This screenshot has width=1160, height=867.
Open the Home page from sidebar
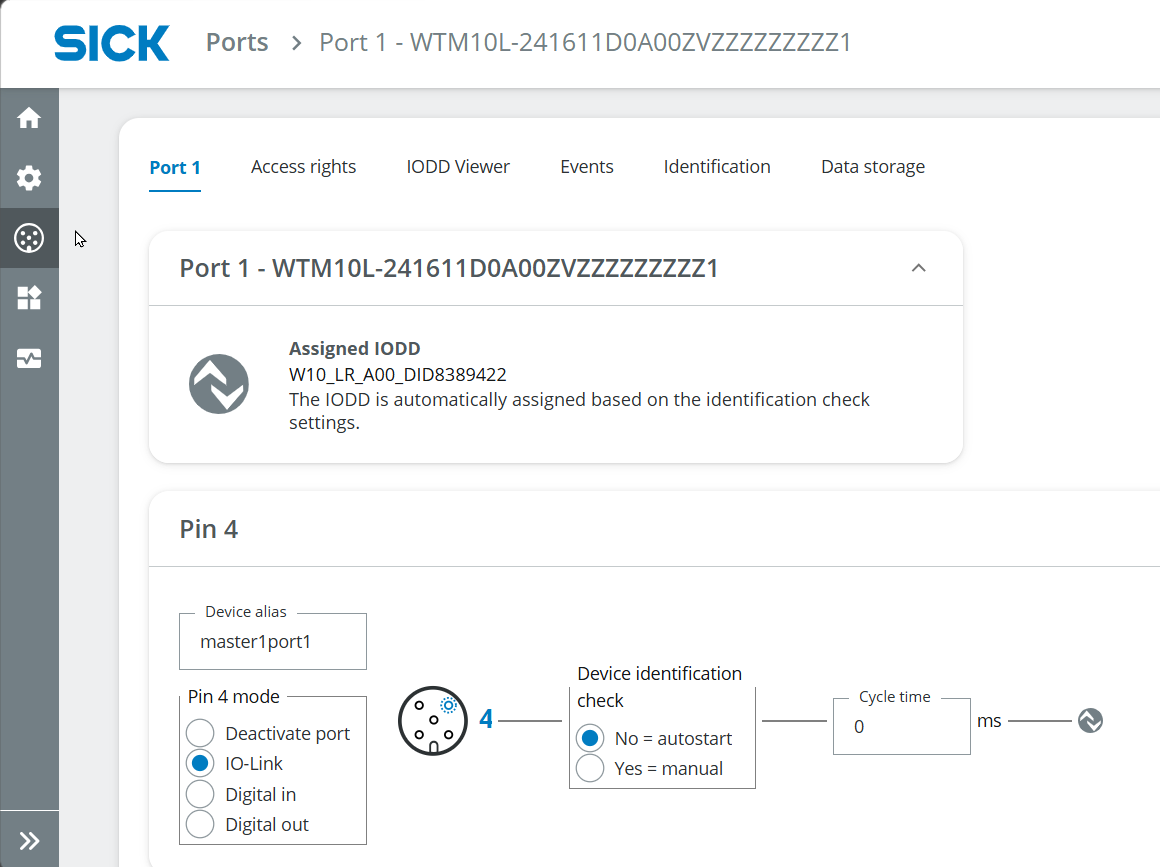29,118
